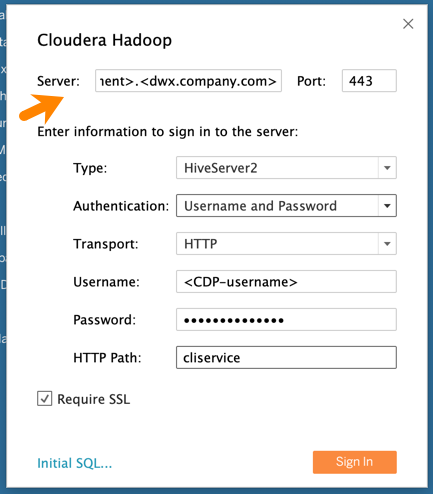The height and width of the screenshot is (494, 433).
Task: Click the HTTP Path label text
Action: click(107, 358)
